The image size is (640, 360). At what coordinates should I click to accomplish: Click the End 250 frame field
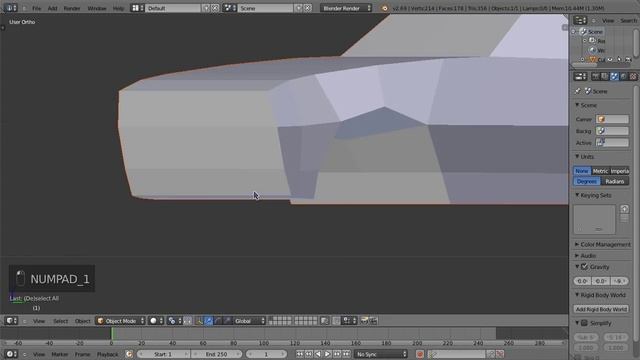(x=216, y=354)
